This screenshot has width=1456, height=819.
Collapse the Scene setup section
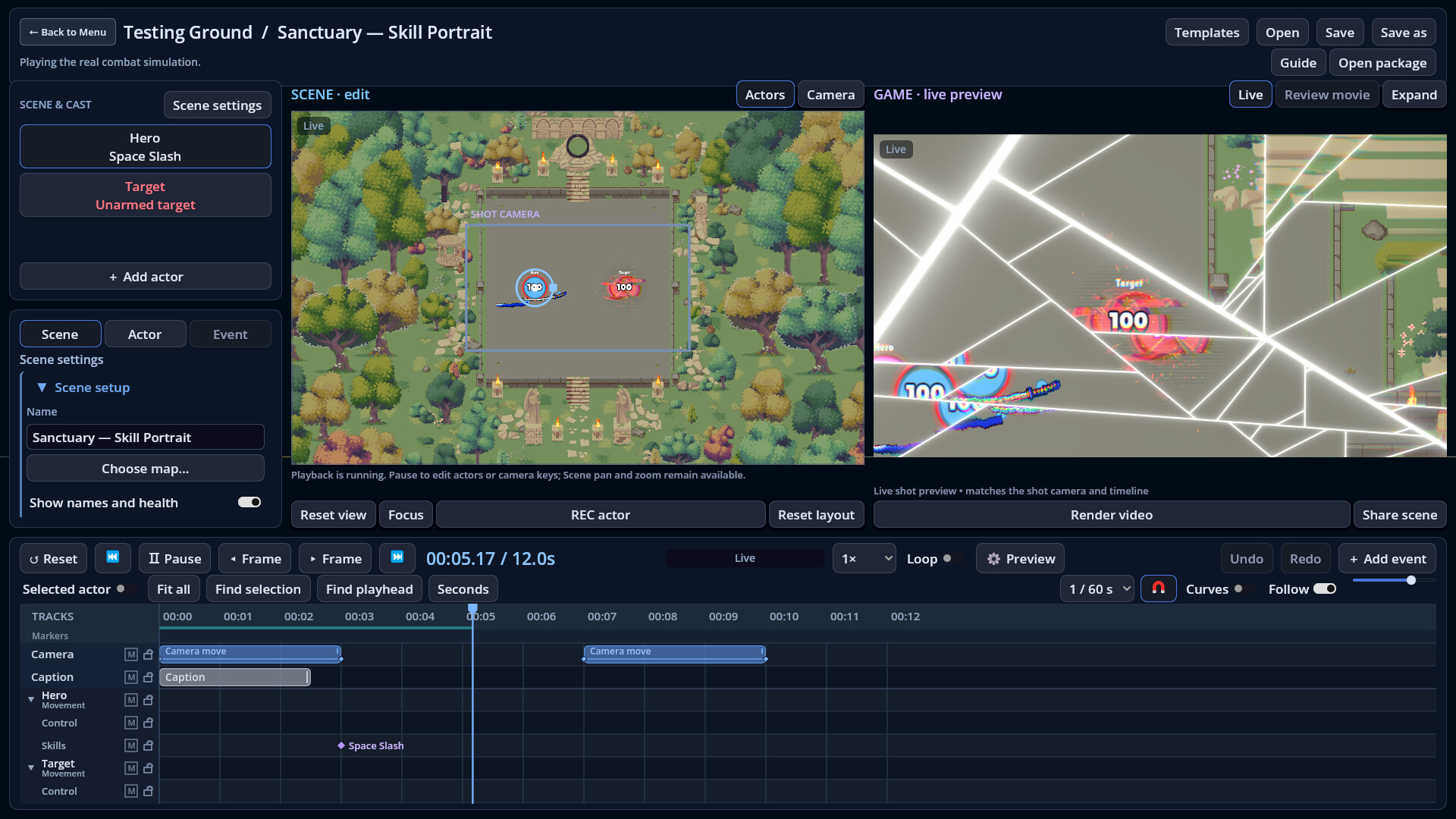click(42, 388)
